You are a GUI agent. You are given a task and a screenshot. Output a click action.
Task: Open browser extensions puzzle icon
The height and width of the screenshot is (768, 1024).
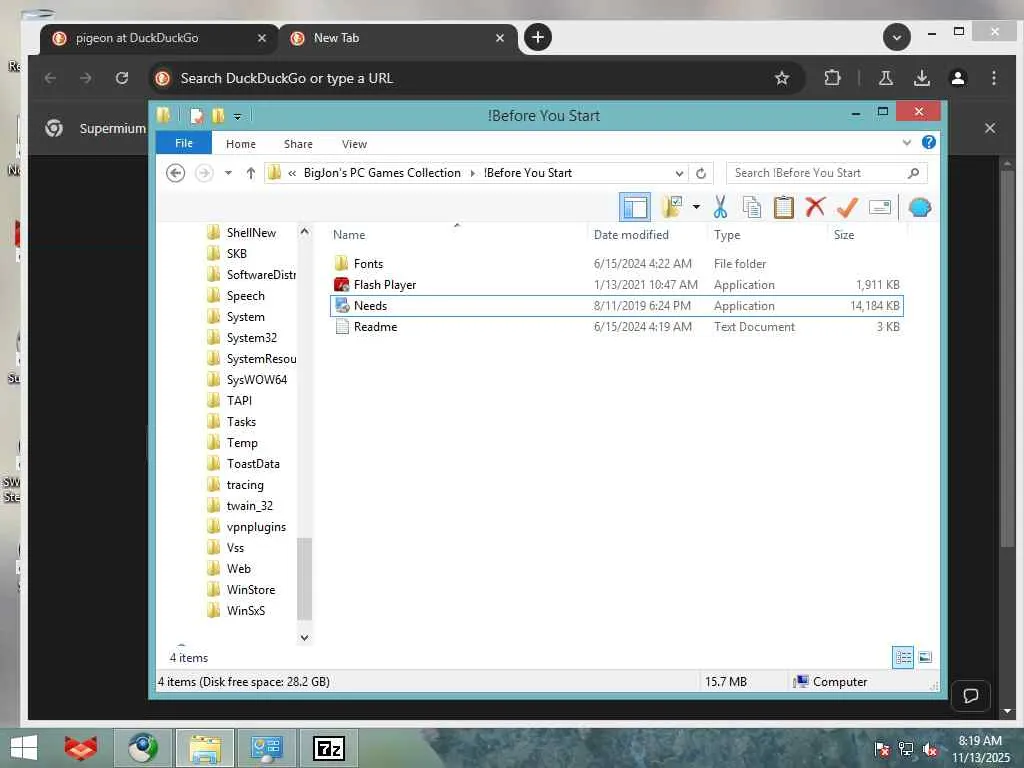pos(832,78)
